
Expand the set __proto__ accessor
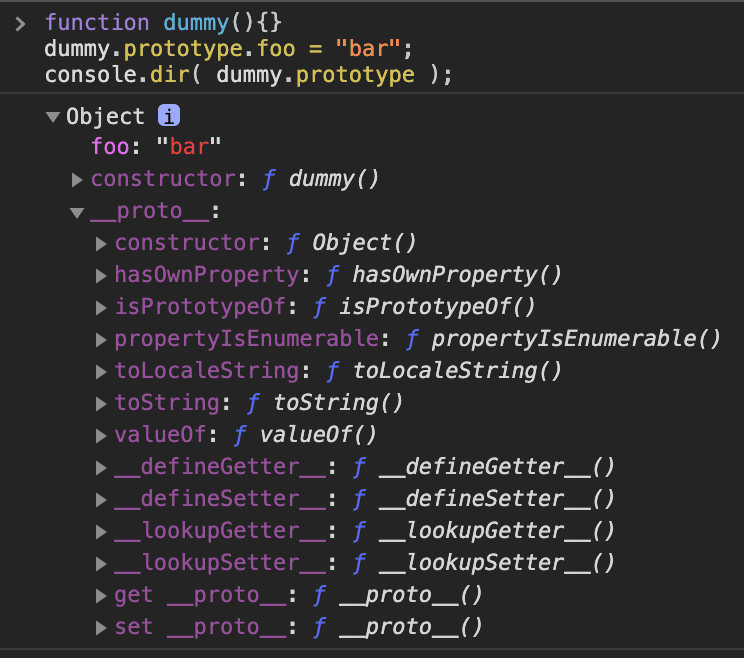(x=101, y=628)
